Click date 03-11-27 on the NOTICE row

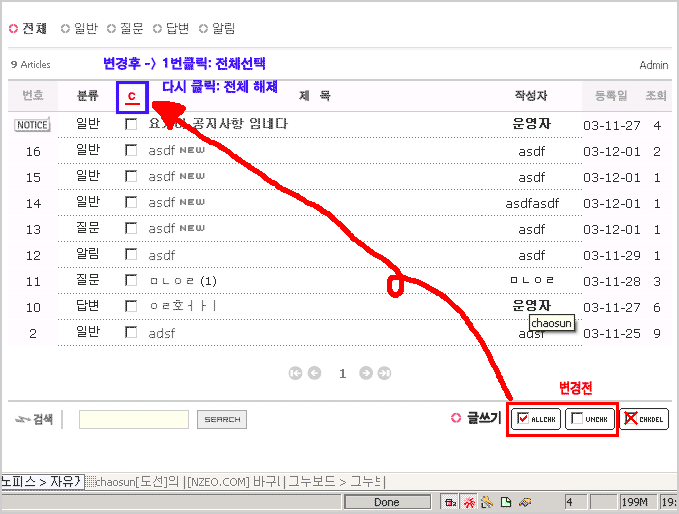tap(611, 126)
